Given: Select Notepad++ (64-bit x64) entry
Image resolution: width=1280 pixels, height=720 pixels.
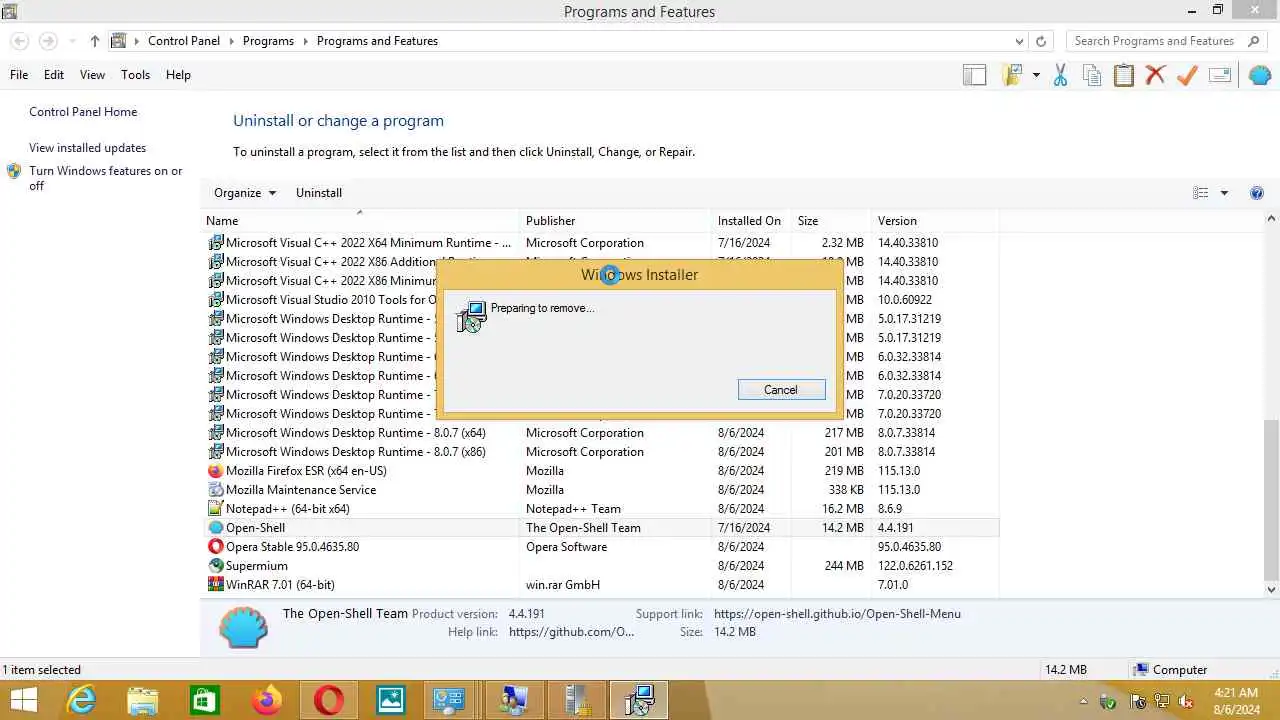Looking at the screenshot, I should 600,509.
